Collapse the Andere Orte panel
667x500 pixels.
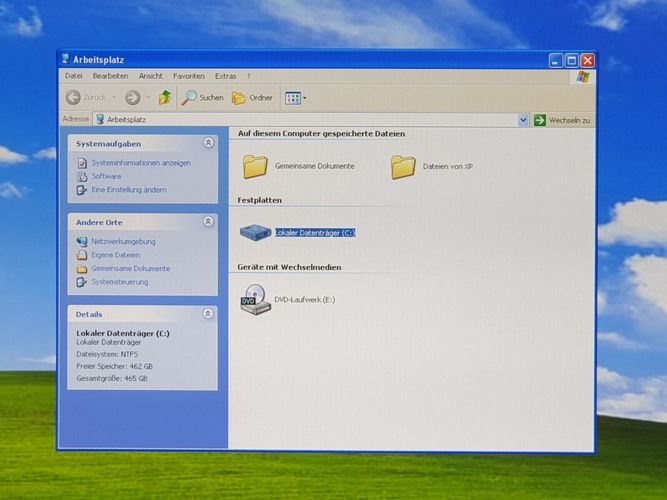pyautogui.click(x=208, y=221)
